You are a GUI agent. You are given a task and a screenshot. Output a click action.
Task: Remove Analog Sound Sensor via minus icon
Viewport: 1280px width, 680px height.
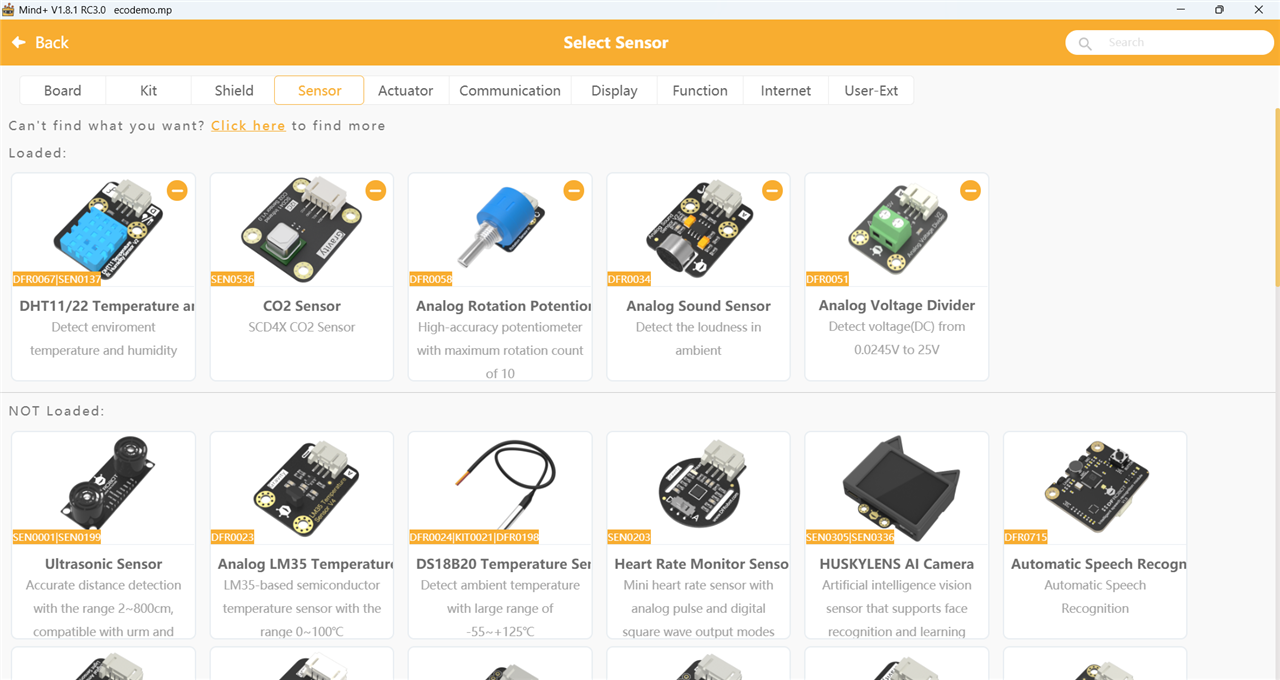click(x=772, y=190)
